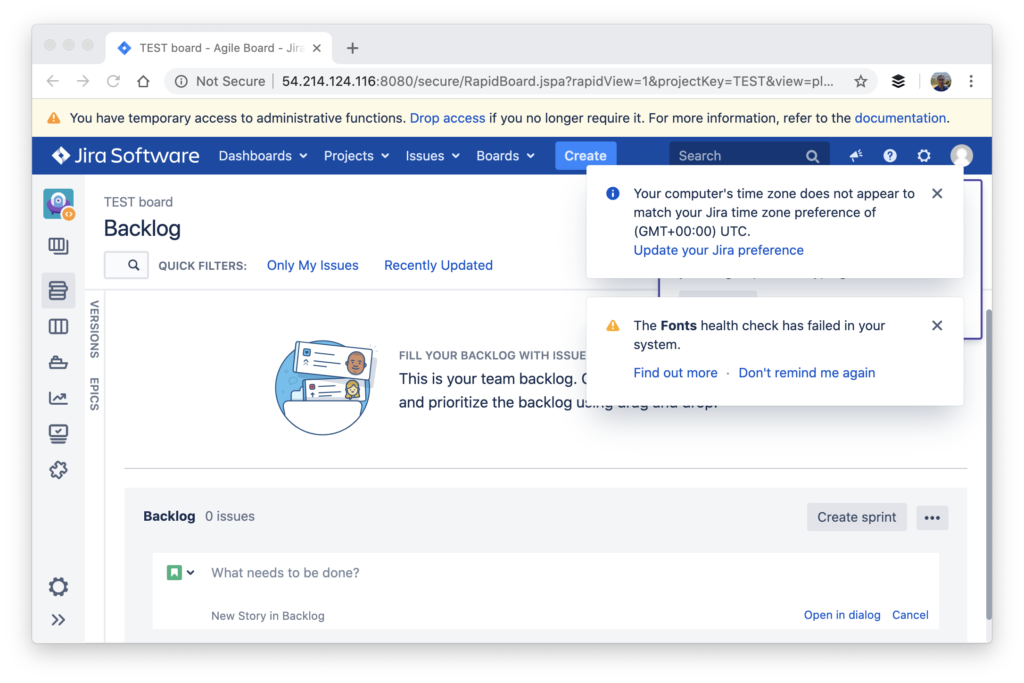Click Don't remind me again link
The height and width of the screenshot is (683, 1024).
pos(807,373)
